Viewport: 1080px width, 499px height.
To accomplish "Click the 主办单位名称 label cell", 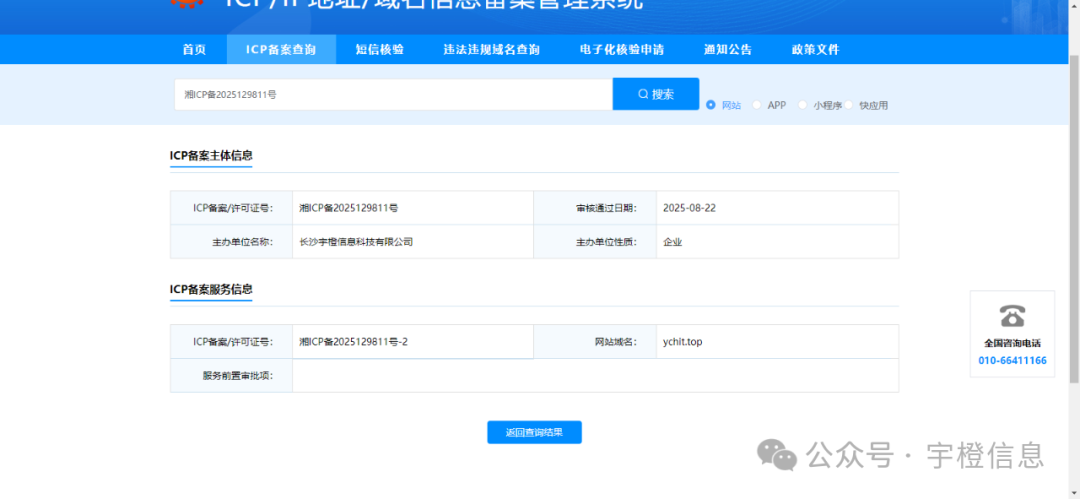I will tap(231, 242).
